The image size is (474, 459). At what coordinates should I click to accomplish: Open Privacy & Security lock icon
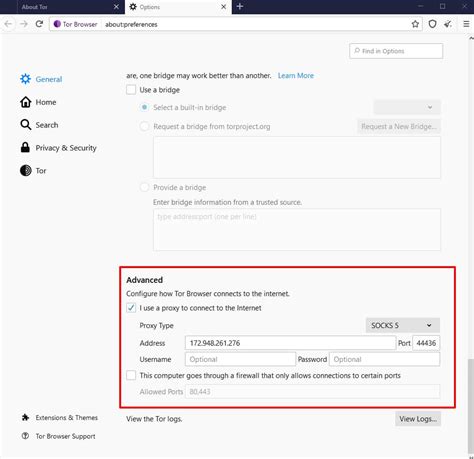[25, 147]
